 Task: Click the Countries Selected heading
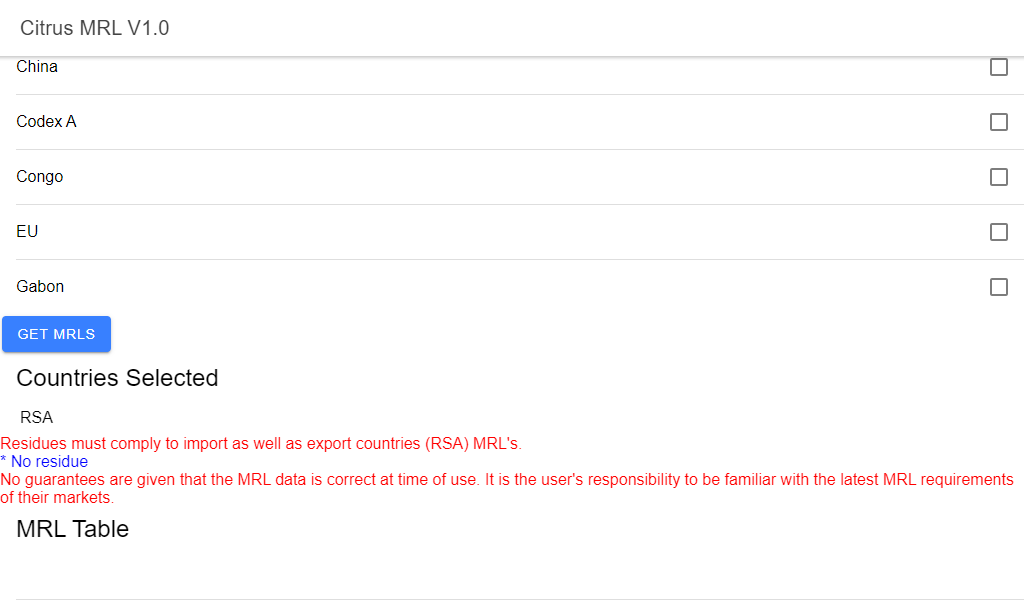[117, 378]
